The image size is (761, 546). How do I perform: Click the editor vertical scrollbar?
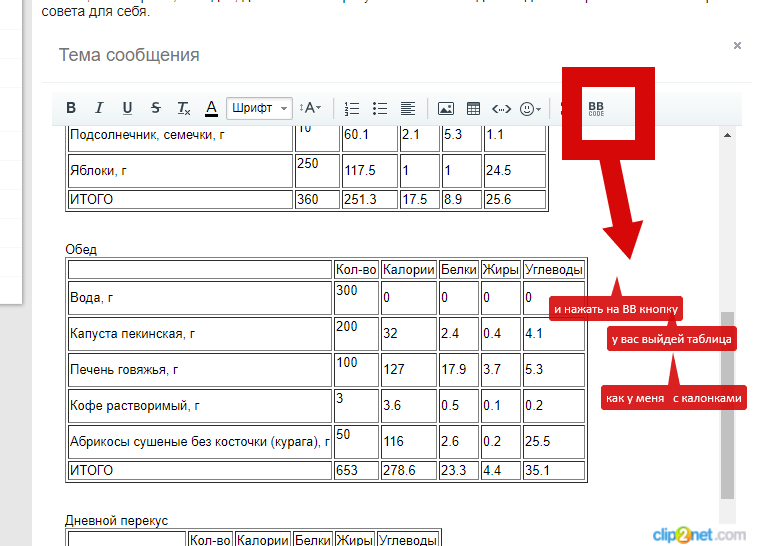click(727, 400)
